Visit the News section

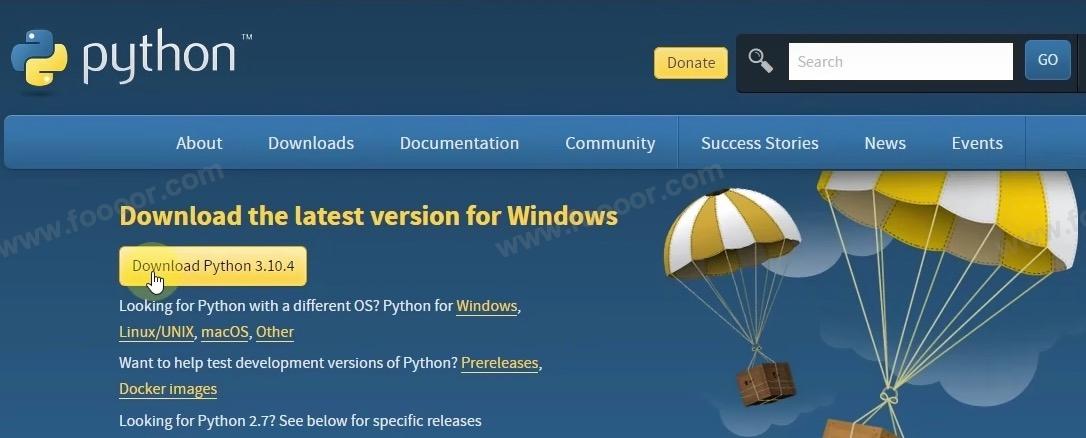click(885, 143)
